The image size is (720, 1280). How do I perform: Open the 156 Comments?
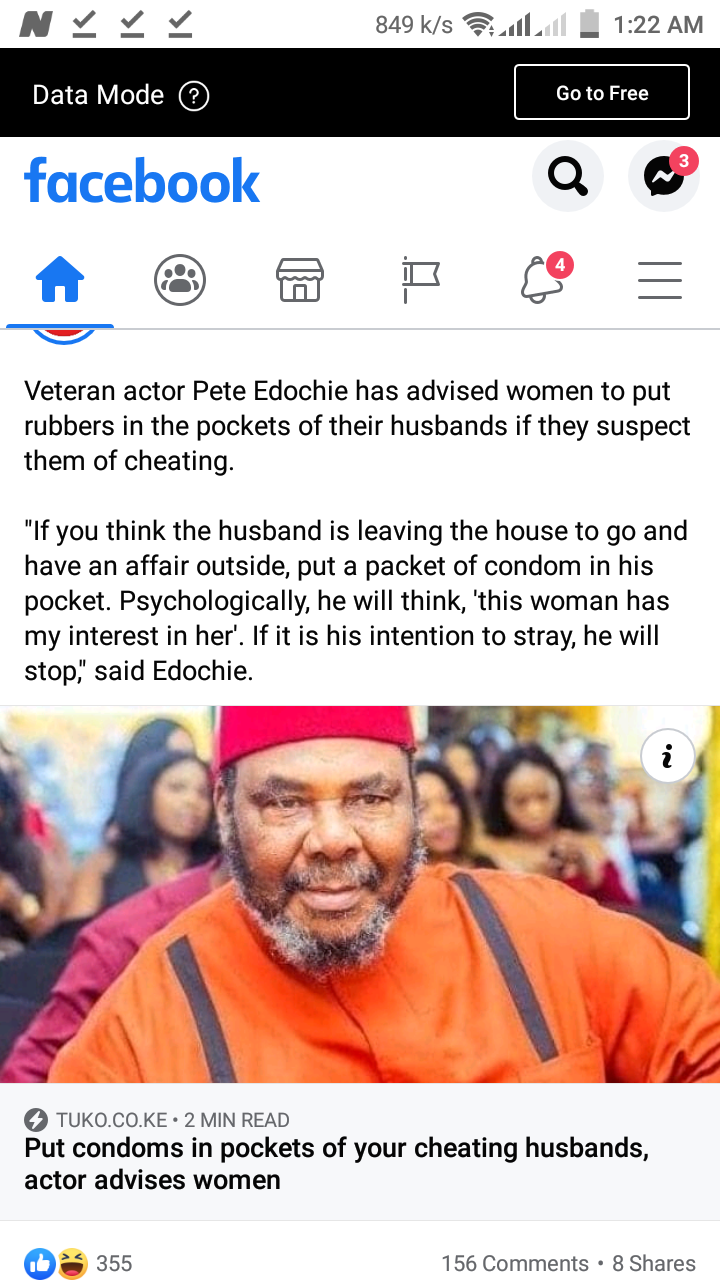(515, 1263)
